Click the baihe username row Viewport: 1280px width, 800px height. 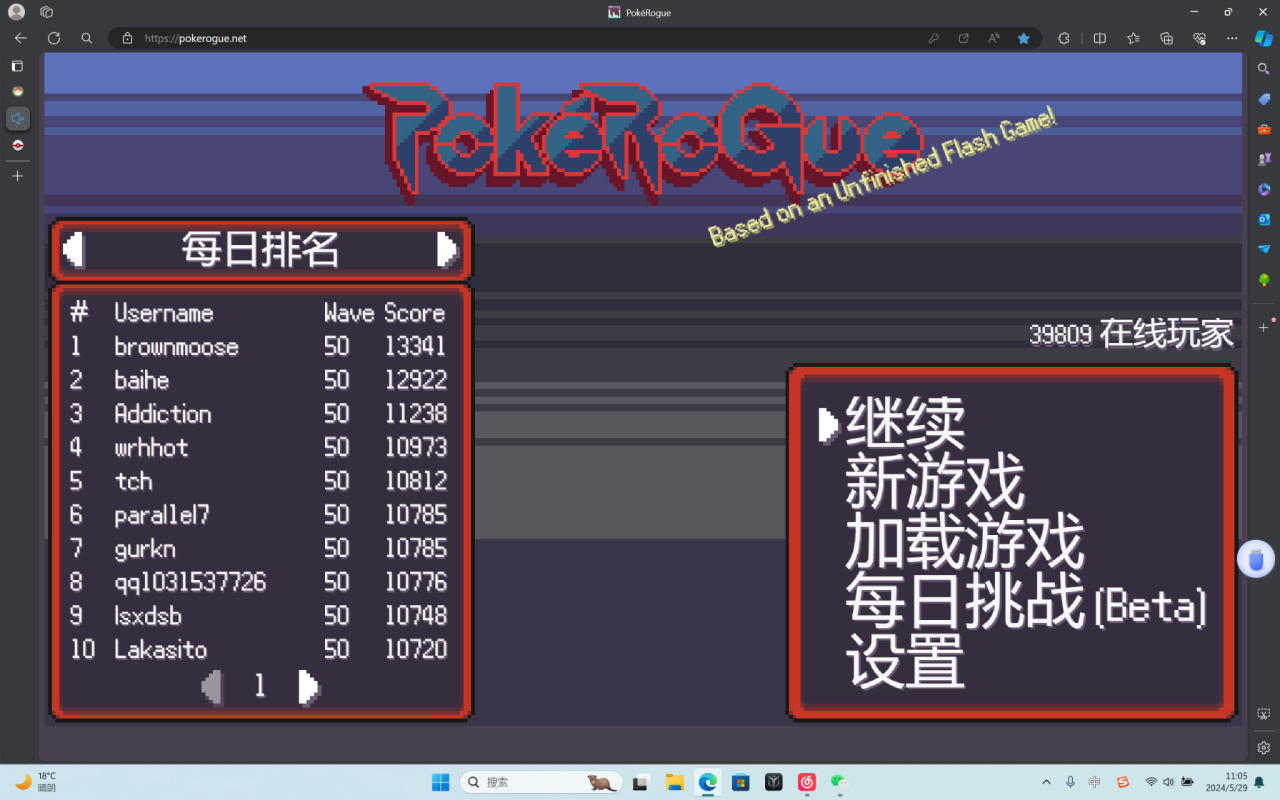pos(141,381)
